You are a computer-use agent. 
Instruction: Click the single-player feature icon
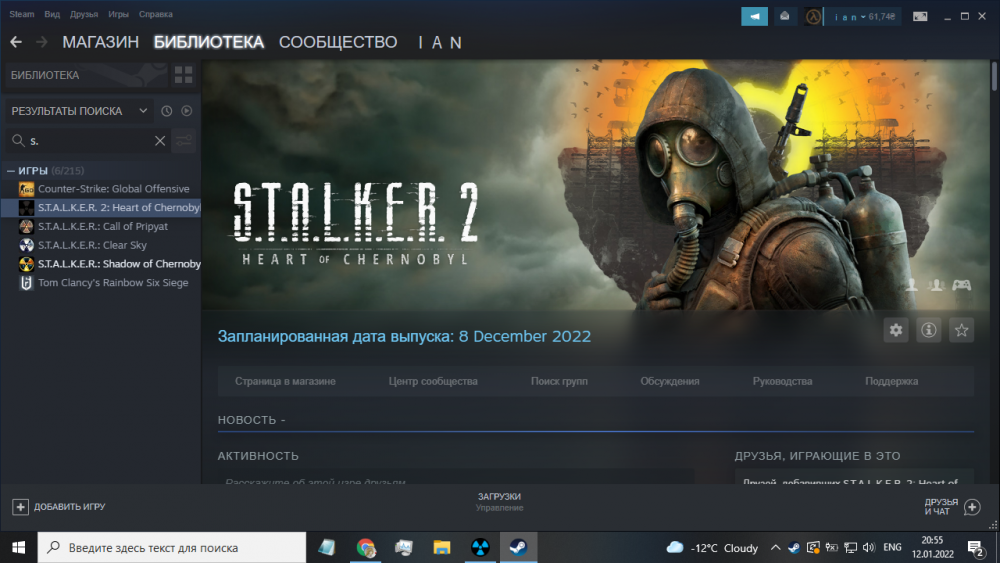pyautogui.click(x=912, y=285)
